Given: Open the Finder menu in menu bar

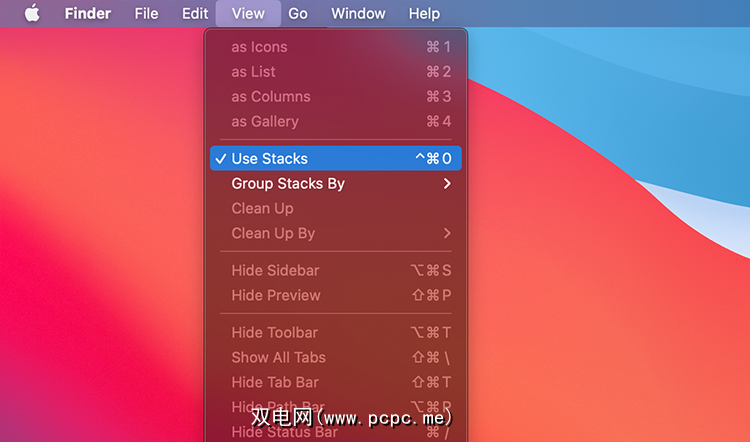Looking at the screenshot, I should coord(88,13).
